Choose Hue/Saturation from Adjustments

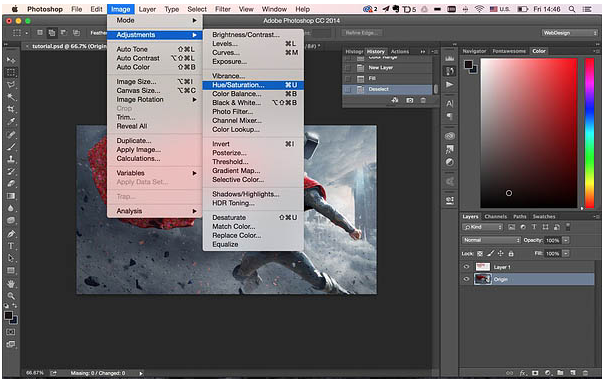[x=253, y=85]
